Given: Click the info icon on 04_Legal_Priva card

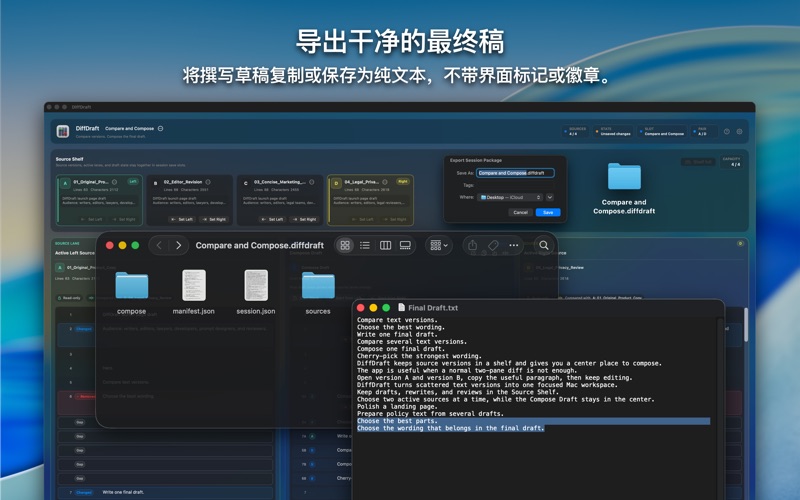Looking at the screenshot, I should 385,182.
